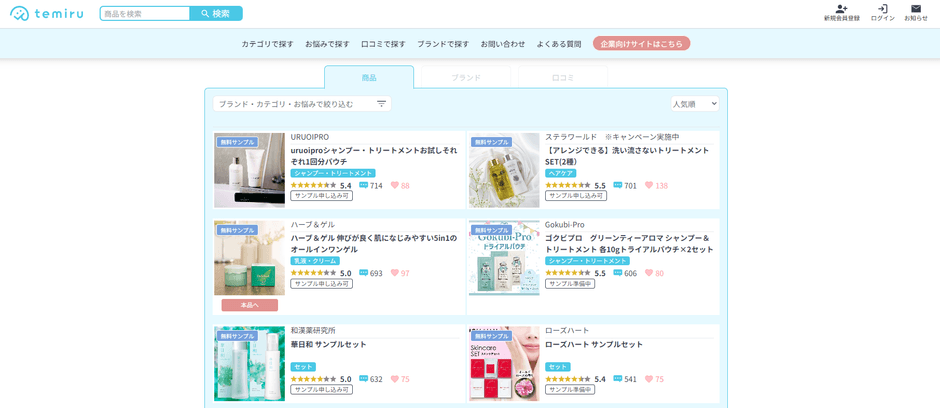940x408 pixels.
Task: Open the 人気順 sort dropdown
Action: click(x=695, y=104)
